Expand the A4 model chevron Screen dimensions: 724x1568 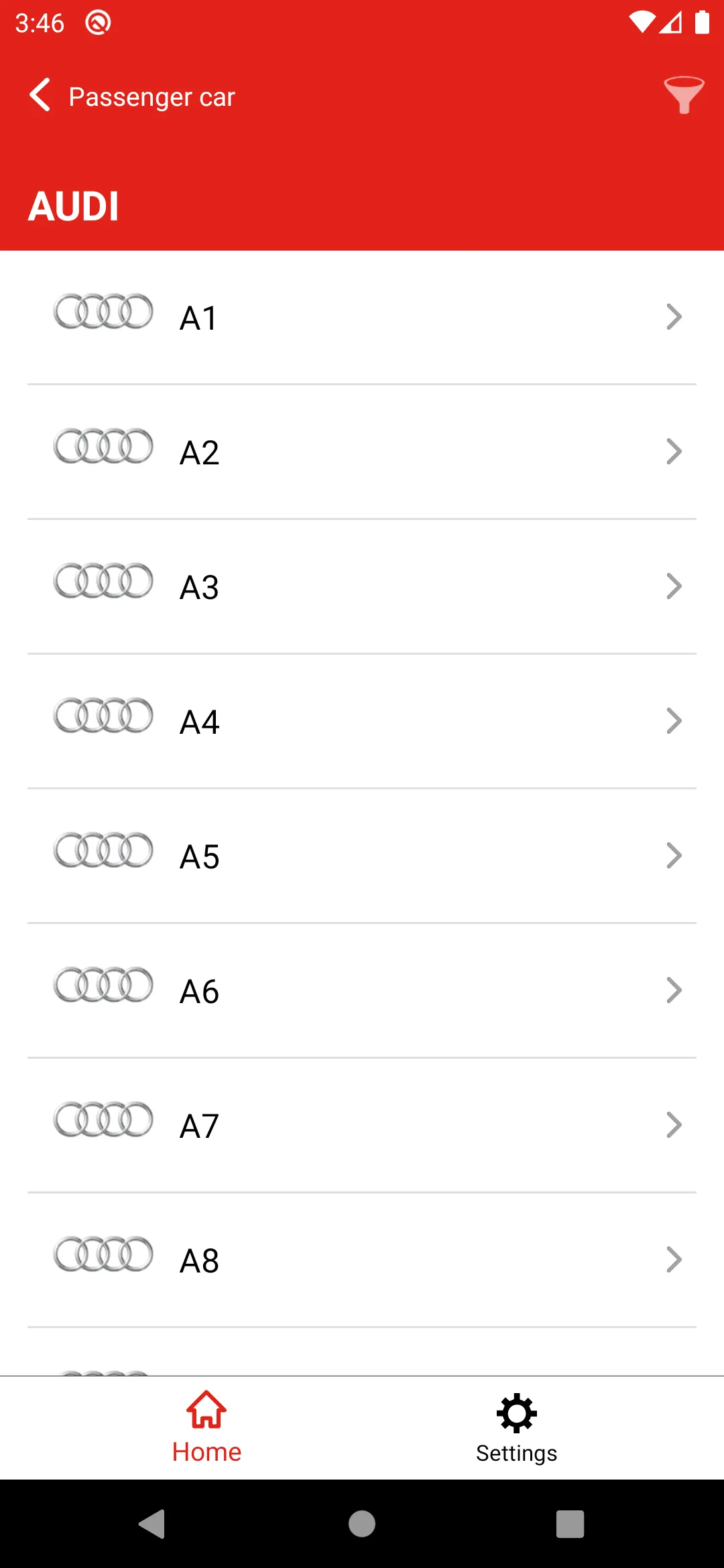click(x=674, y=721)
